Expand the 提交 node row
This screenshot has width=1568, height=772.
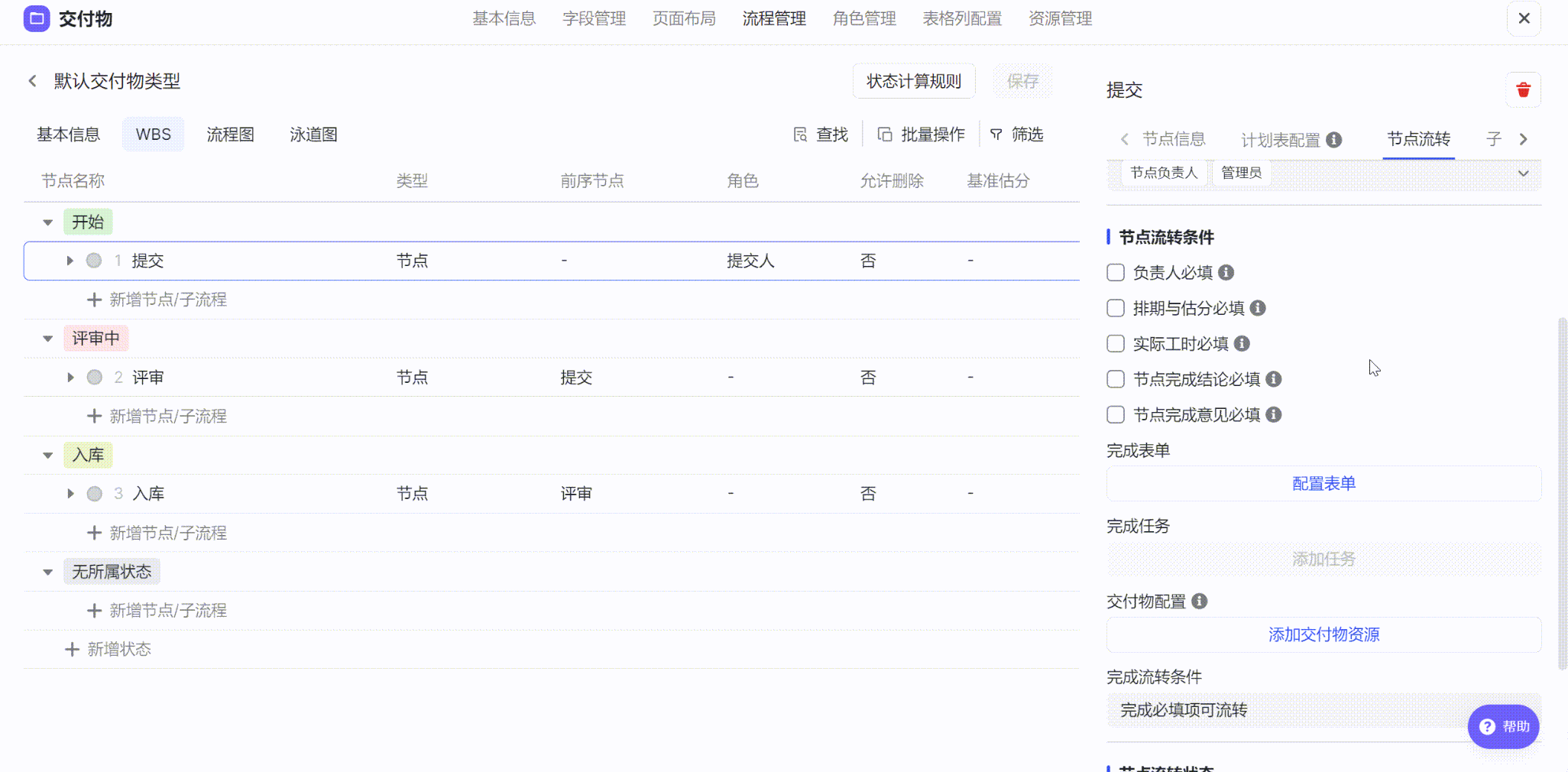pyautogui.click(x=70, y=261)
